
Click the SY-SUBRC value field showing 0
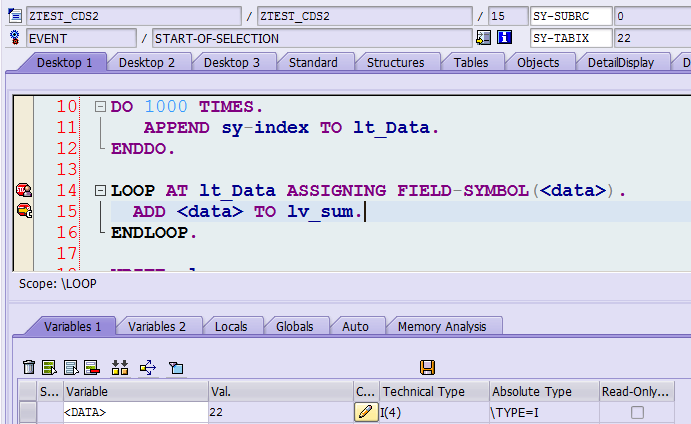[x=653, y=16]
